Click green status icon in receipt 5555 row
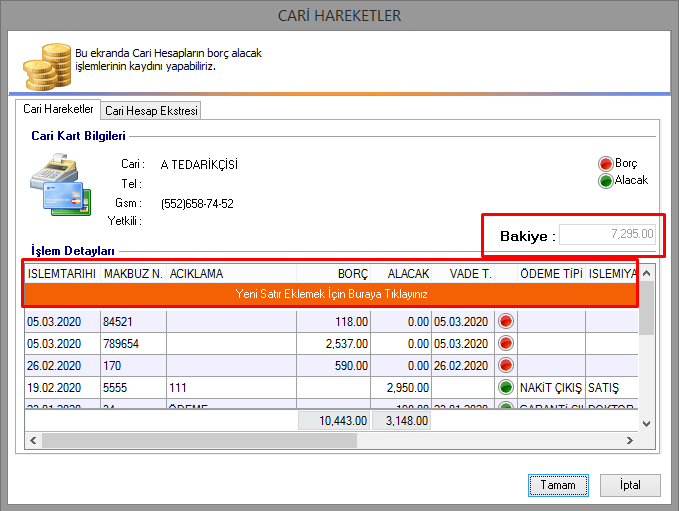This screenshot has height=511, width=679. tap(505, 387)
